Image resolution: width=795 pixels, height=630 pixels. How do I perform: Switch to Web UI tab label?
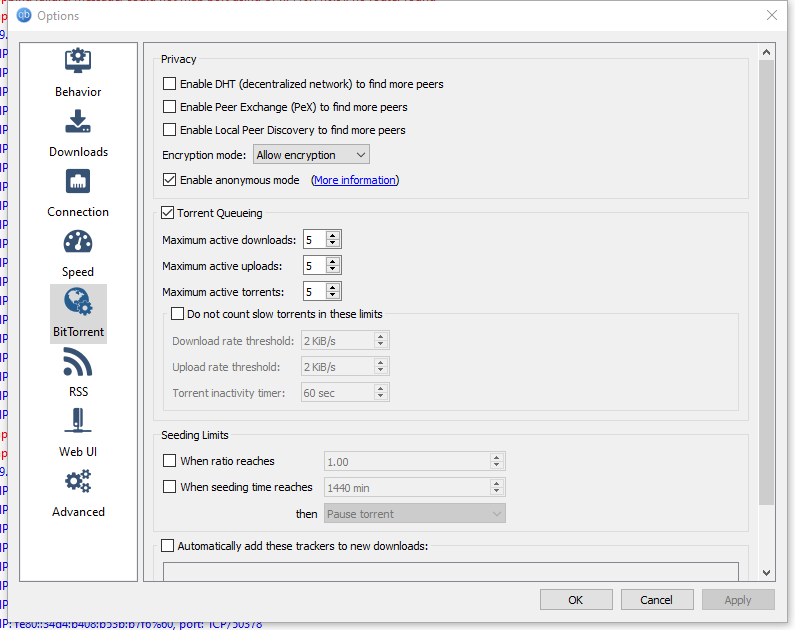pyautogui.click(x=78, y=452)
